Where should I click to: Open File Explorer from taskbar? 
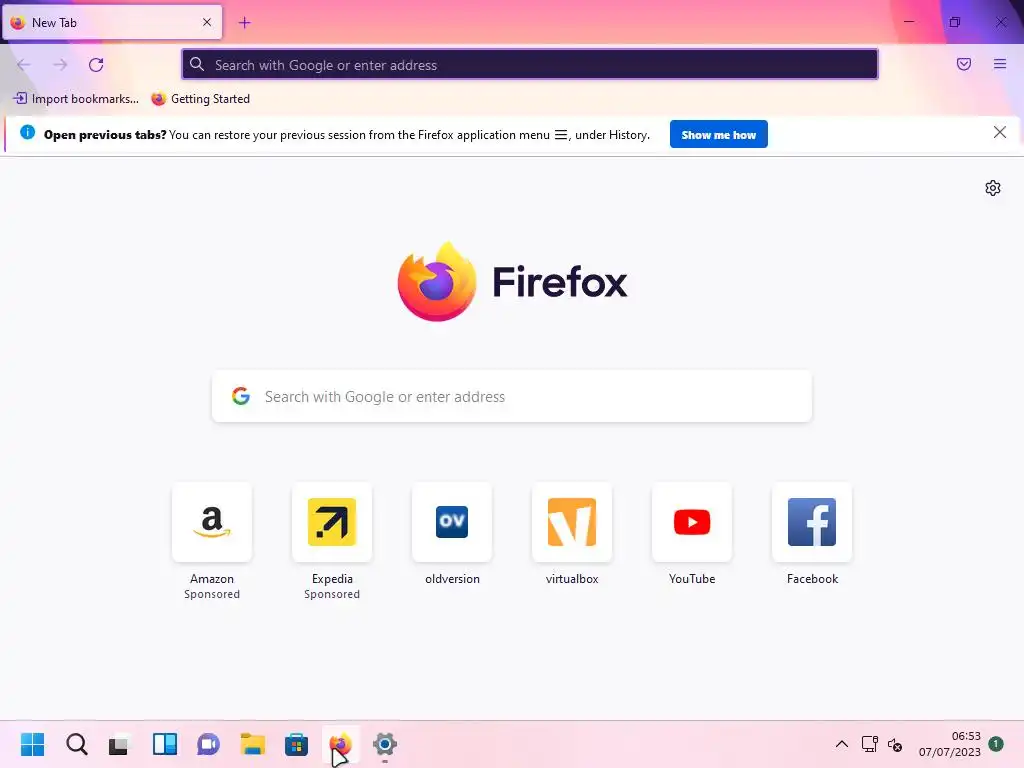pyautogui.click(x=253, y=744)
